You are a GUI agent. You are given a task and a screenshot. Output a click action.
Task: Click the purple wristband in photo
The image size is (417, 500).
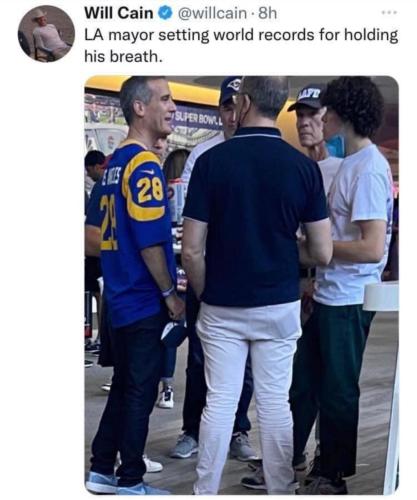click(x=168, y=292)
